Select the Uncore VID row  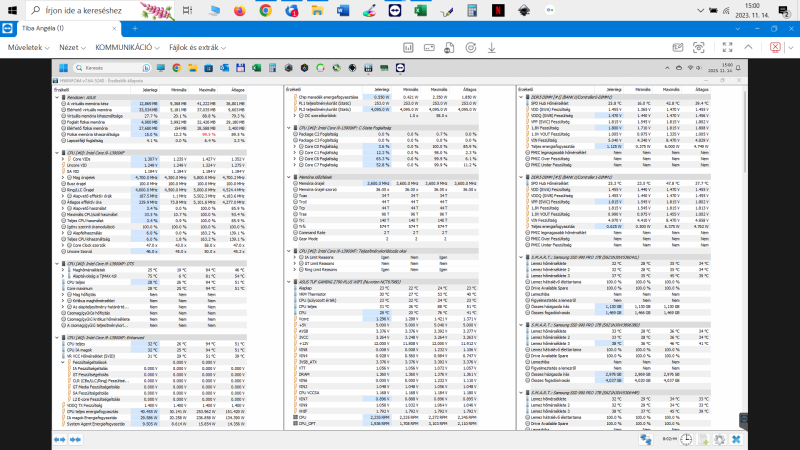(x=153, y=165)
